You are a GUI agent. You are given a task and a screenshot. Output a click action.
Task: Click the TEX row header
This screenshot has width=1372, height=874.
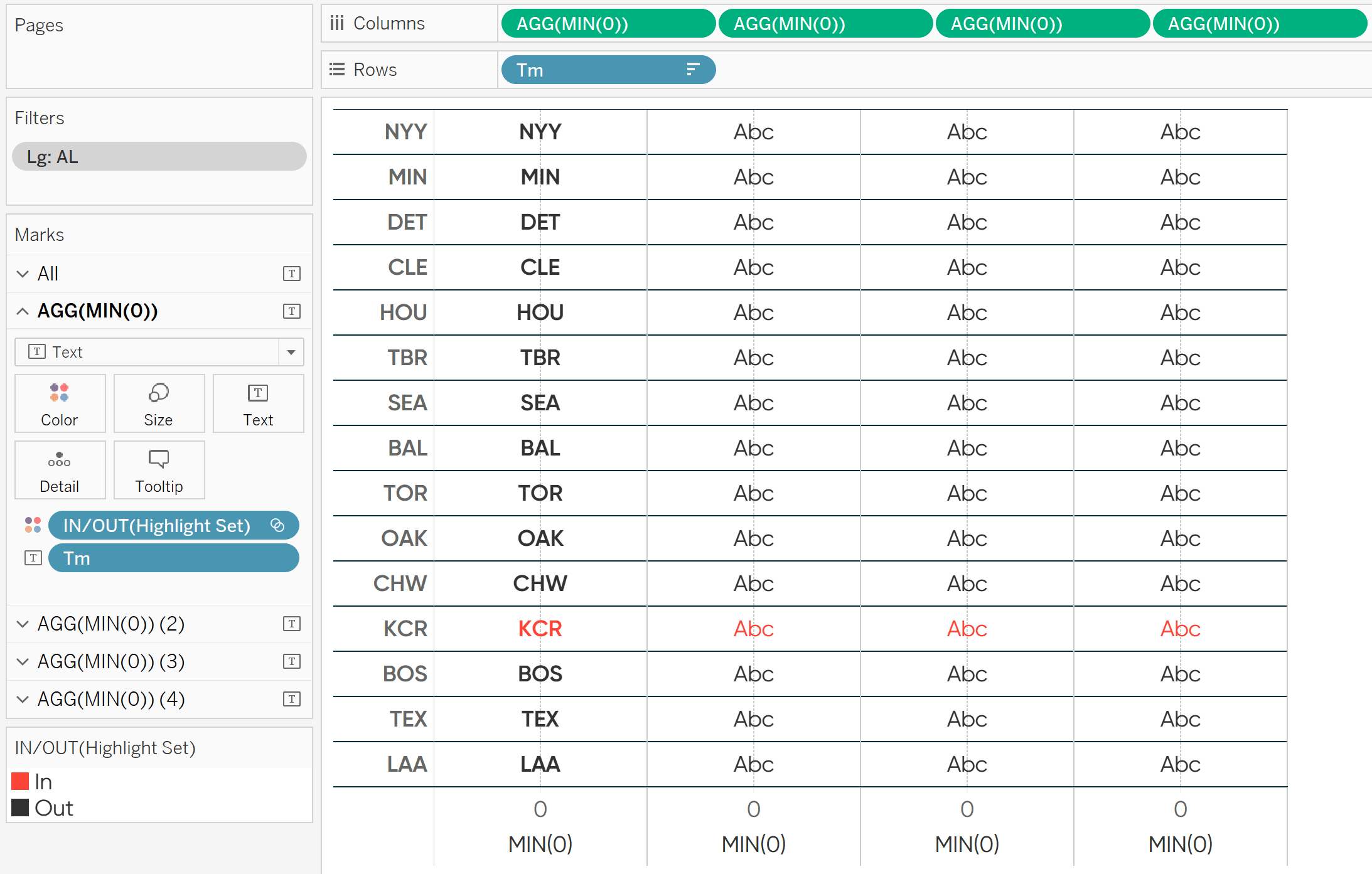pyautogui.click(x=409, y=719)
